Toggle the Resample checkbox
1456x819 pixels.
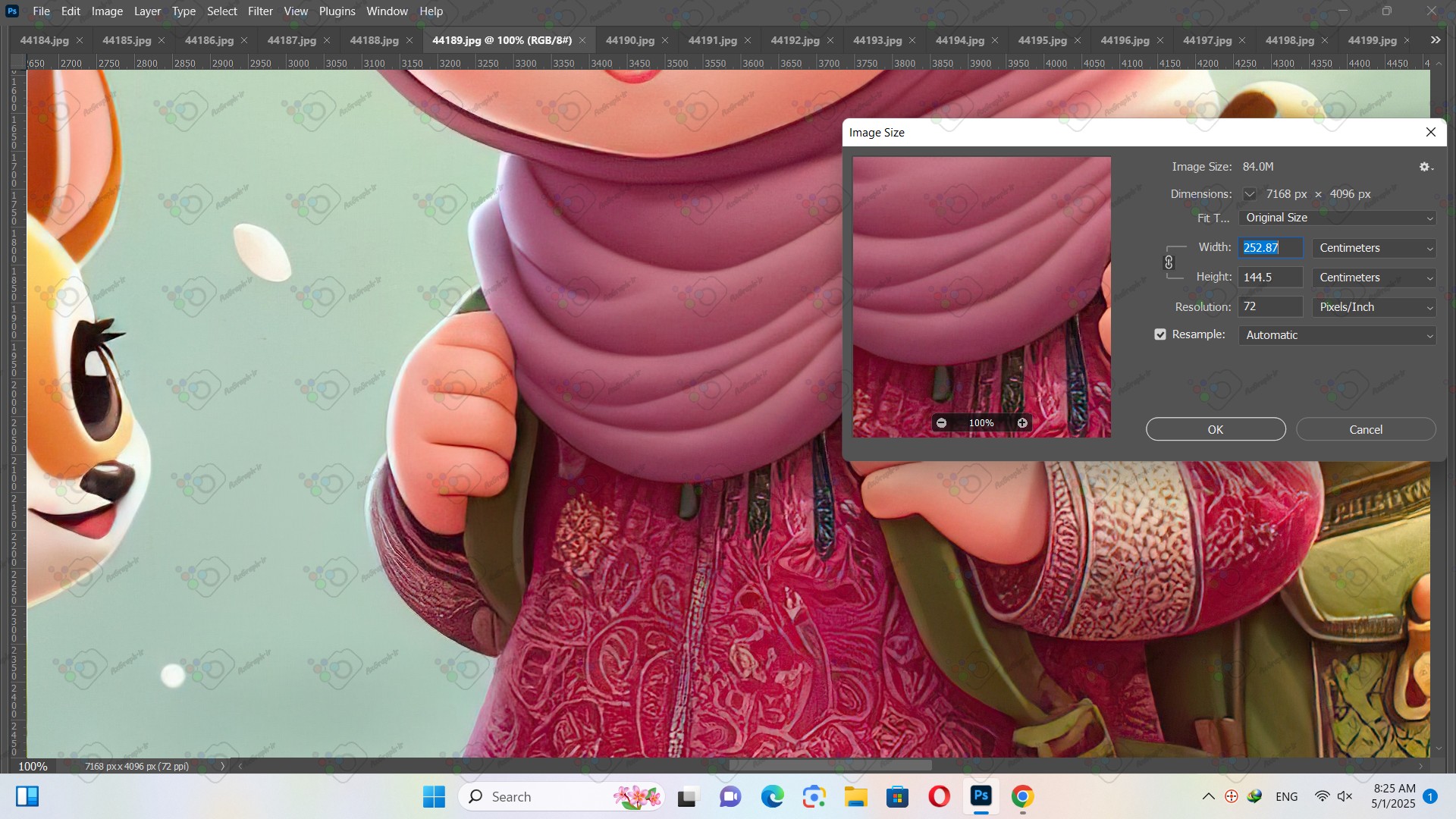click(1160, 334)
